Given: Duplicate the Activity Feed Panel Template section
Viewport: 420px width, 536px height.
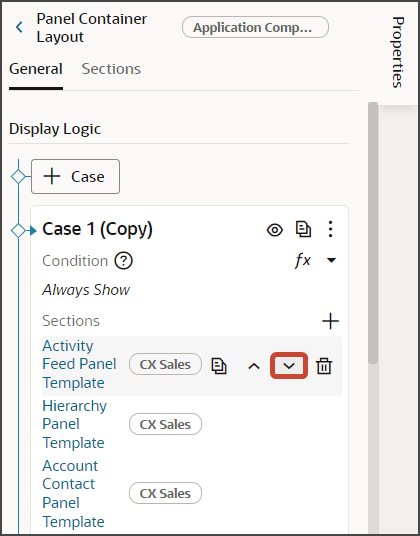Looking at the screenshot, I should click(219, 366).
